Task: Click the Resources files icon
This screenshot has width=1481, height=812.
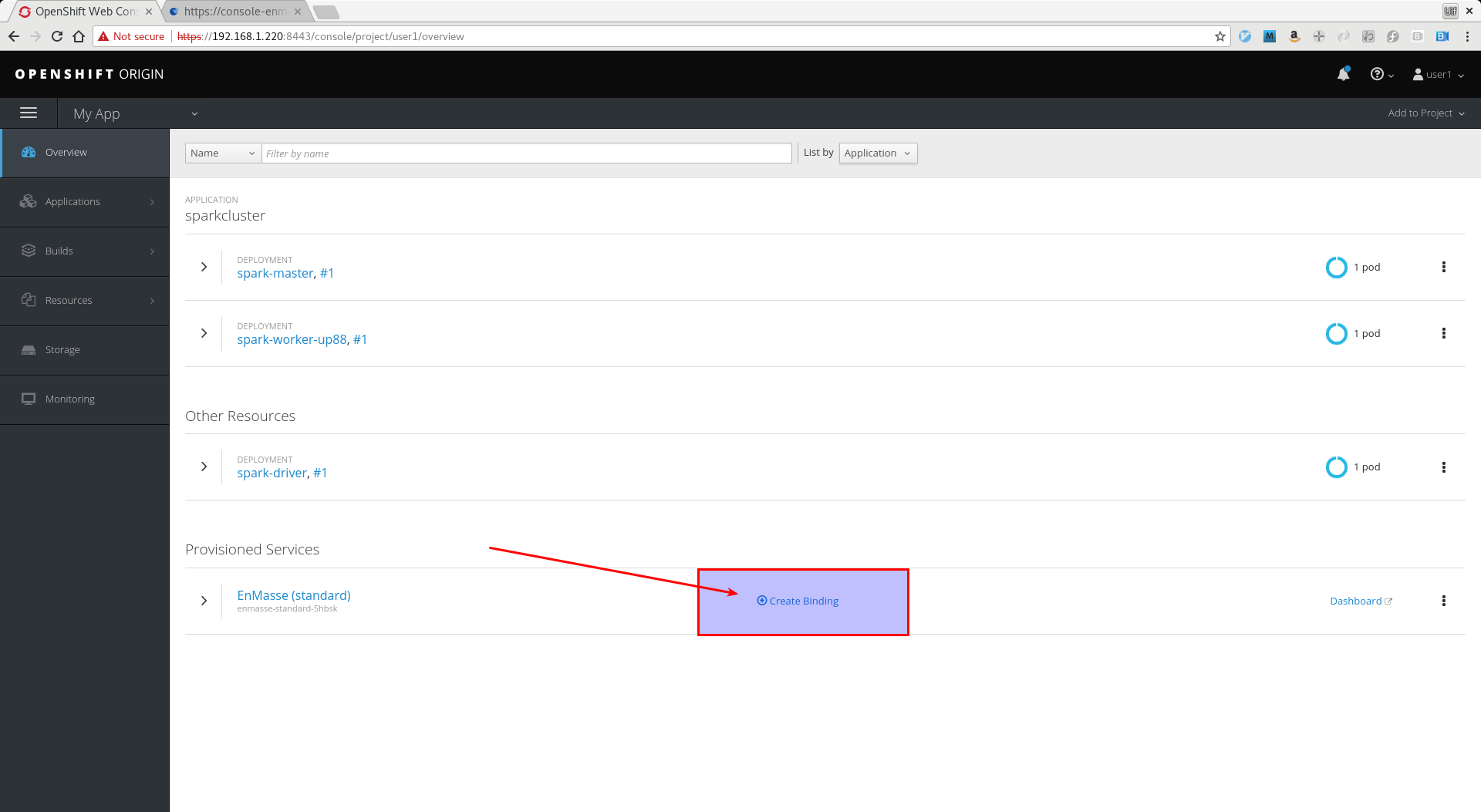Action: pos(29,300)
